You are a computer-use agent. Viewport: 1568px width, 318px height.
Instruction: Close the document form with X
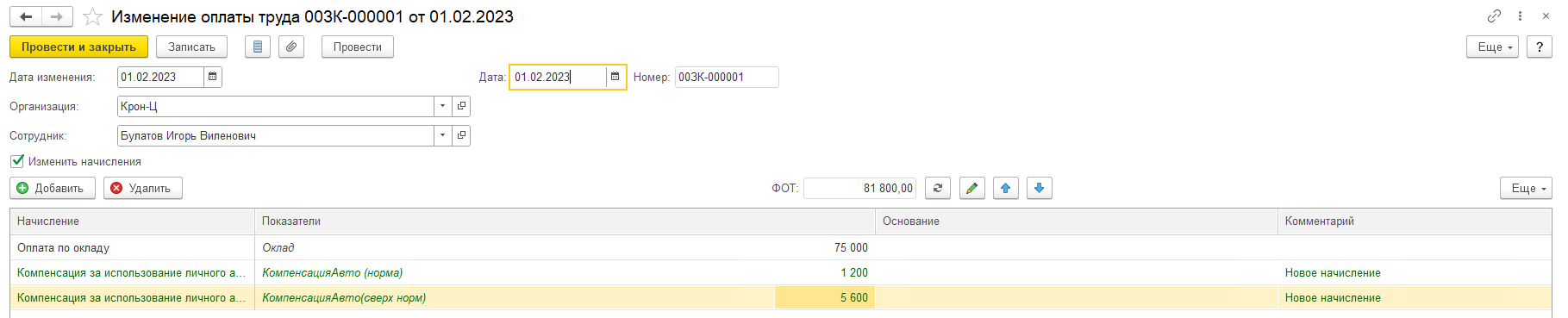tap(1546, 16)
